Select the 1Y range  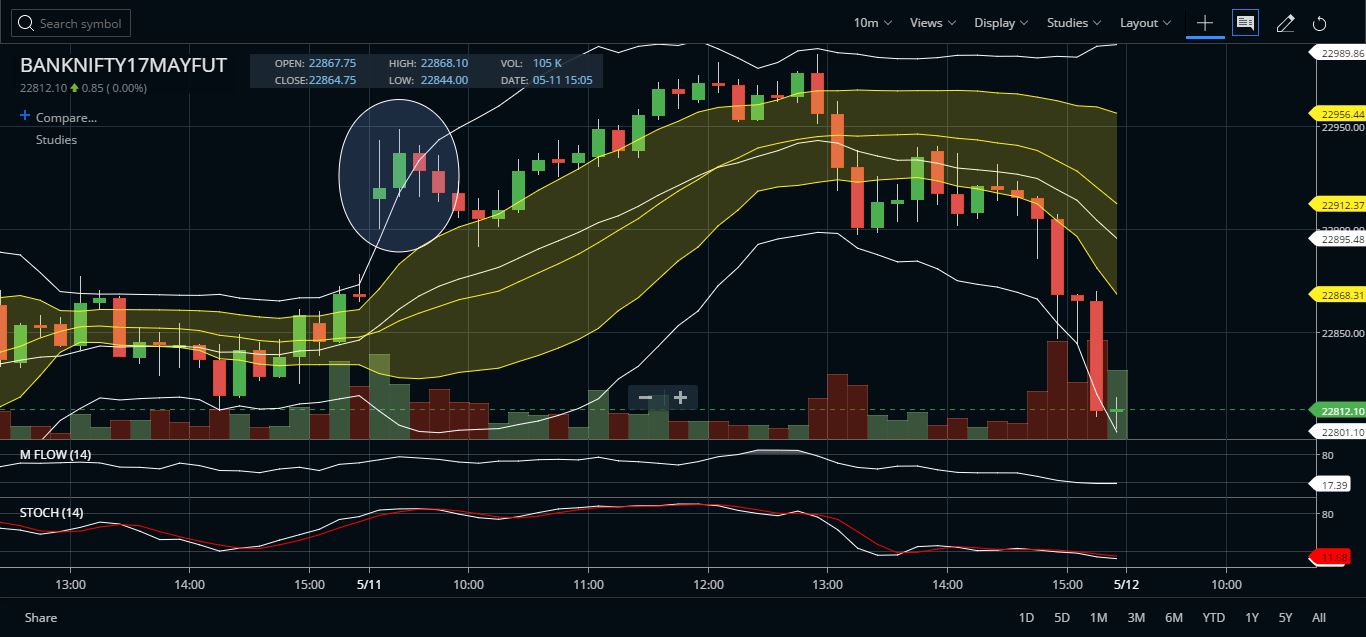pyautogui.click(x=1252, y=618)
